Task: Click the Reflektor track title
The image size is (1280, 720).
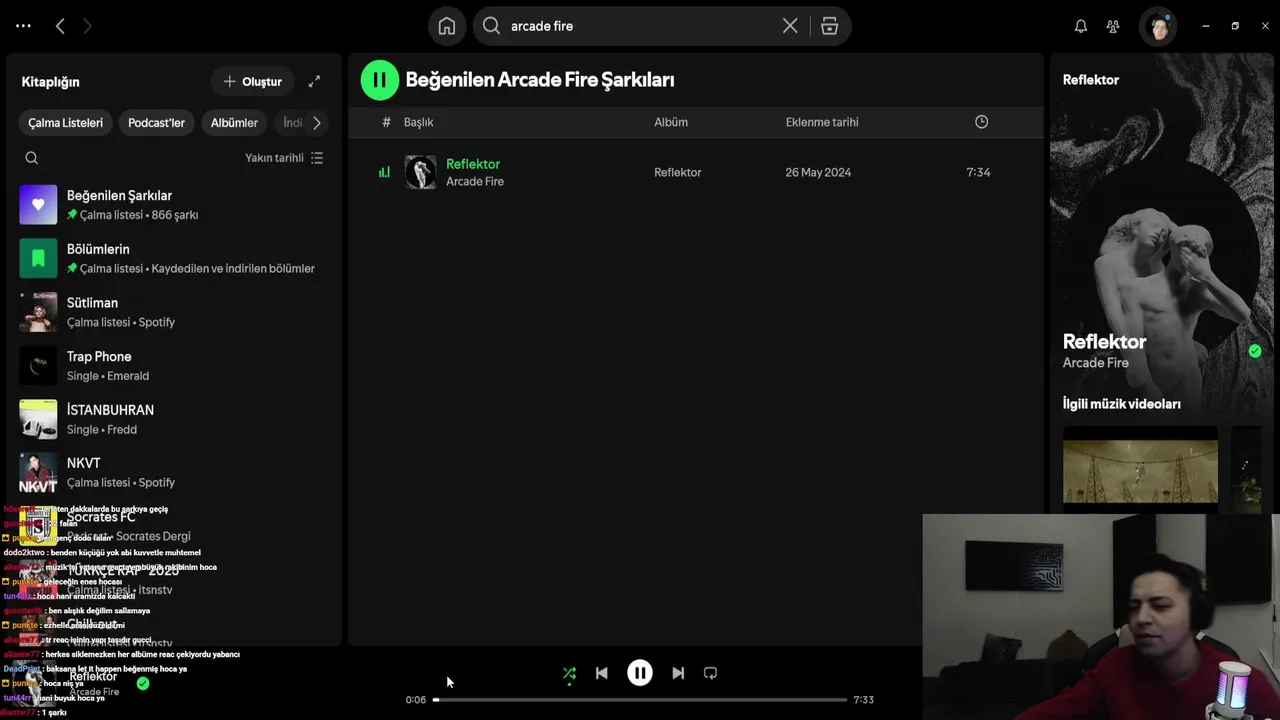Action: coord(473,164)
